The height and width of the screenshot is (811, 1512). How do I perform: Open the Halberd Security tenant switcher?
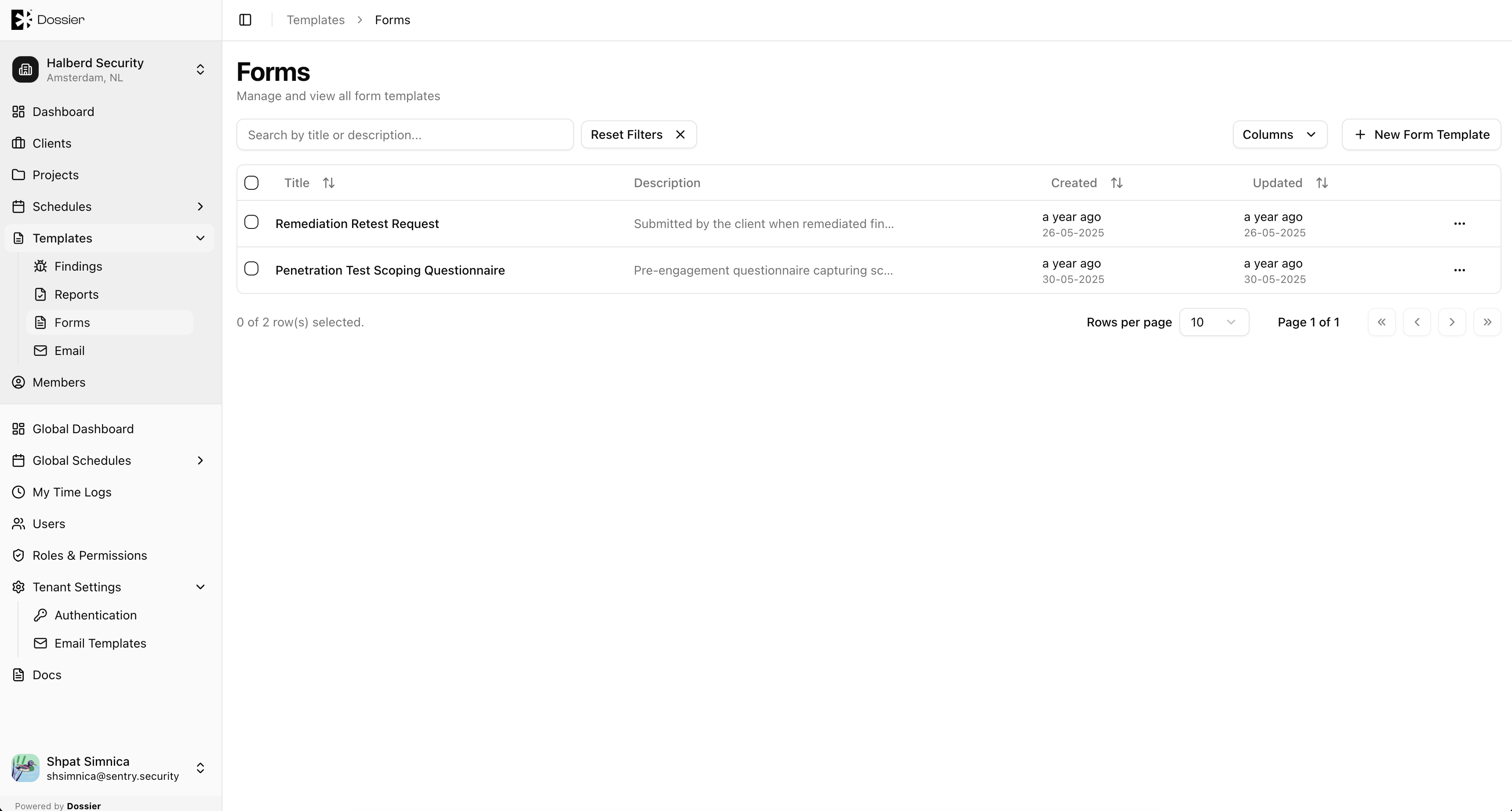[109, 69]
